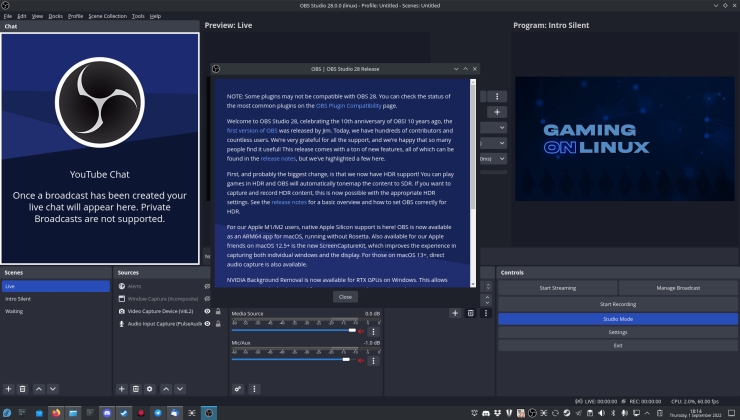Open Mic/Aux channel options menu

(x=373, y=361)
